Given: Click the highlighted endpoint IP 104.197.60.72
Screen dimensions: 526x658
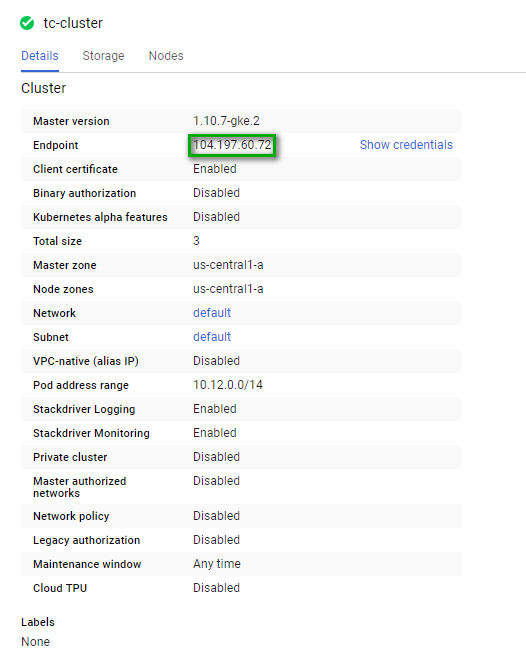Looking at the screenshot, I should coord(232,145).
